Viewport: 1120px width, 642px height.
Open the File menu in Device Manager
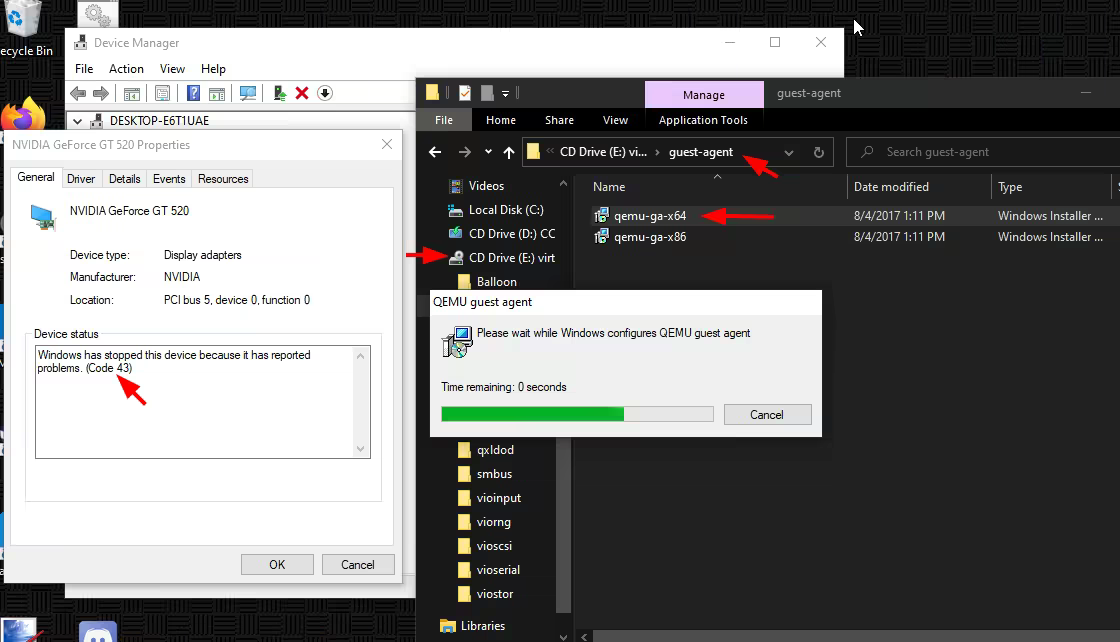click(x=84, y=69)
